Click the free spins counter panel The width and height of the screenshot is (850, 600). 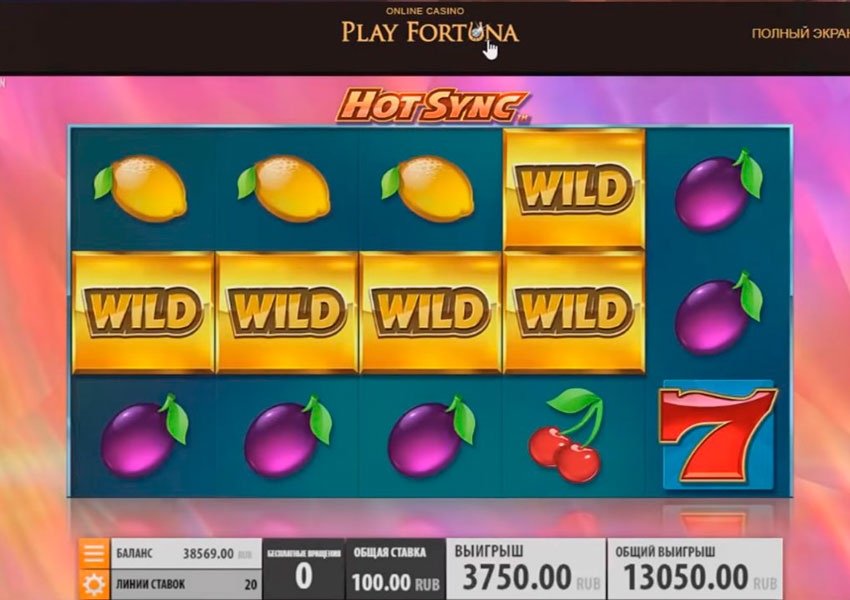click(x=304, y=569)
